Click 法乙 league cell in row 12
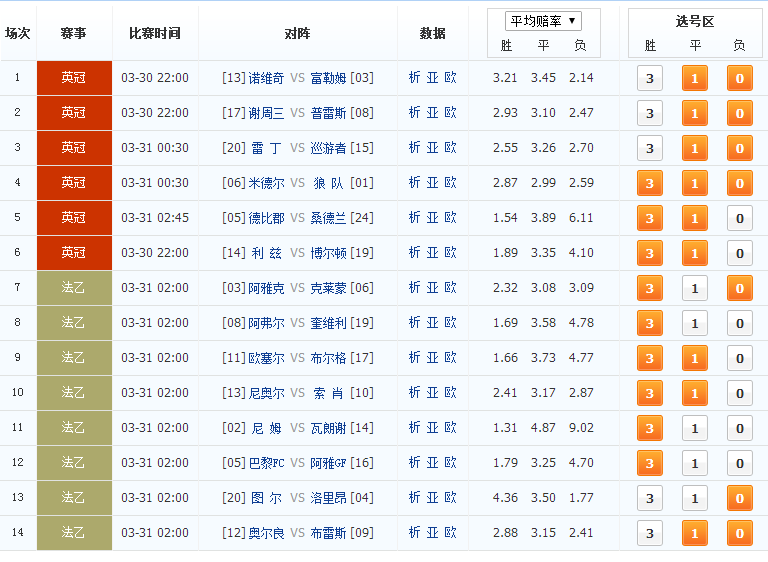The image size is (768, 562). (x=74, y=463)
